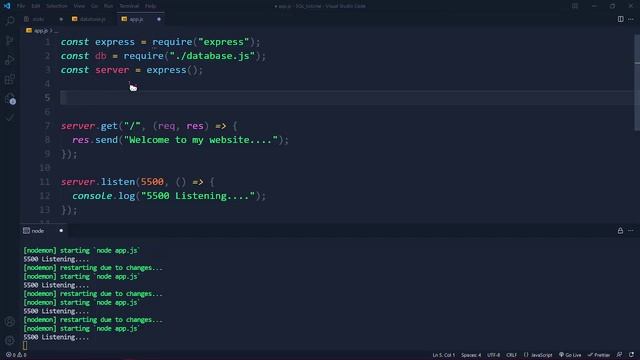Screen dimensions: 640x360
Task: Open the activity bar icon with notification badge
Action: [10, 98]
